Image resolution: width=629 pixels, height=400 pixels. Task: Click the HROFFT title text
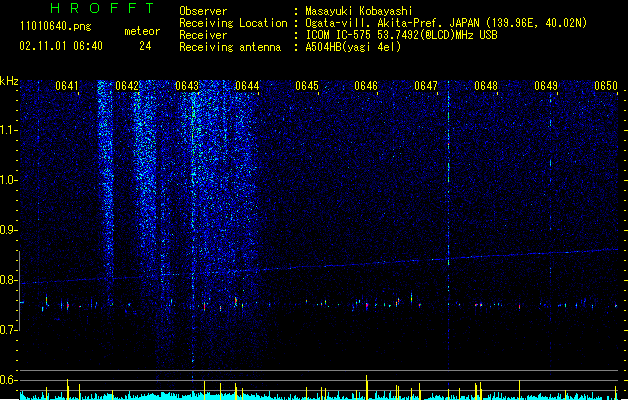[x=102, y=8]
